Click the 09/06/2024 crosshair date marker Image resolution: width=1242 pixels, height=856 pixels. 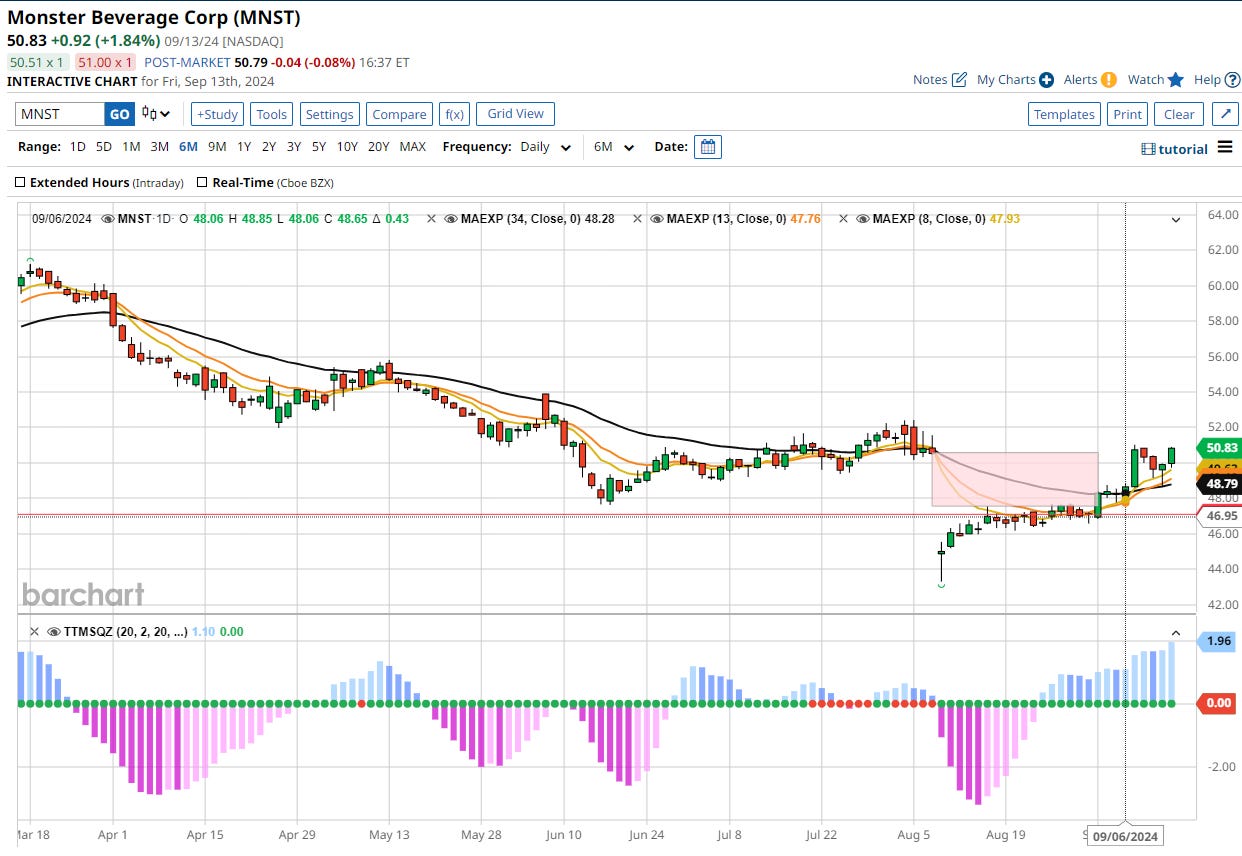[1125, 835]
